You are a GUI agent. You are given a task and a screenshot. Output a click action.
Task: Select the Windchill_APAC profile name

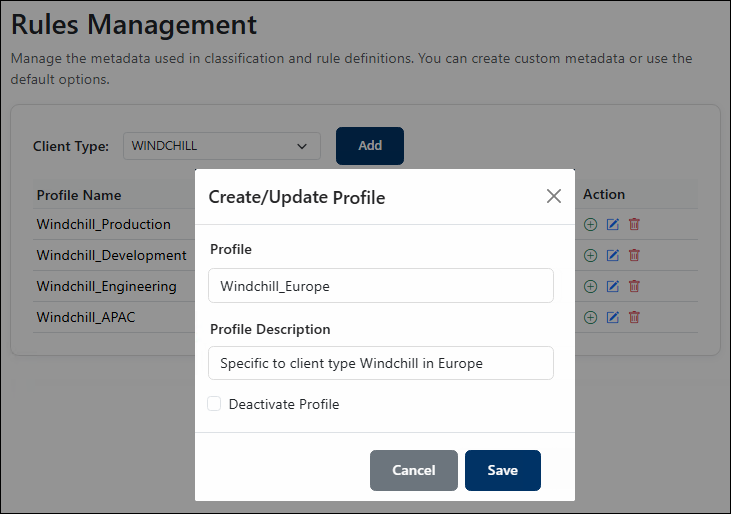[86, 317]
